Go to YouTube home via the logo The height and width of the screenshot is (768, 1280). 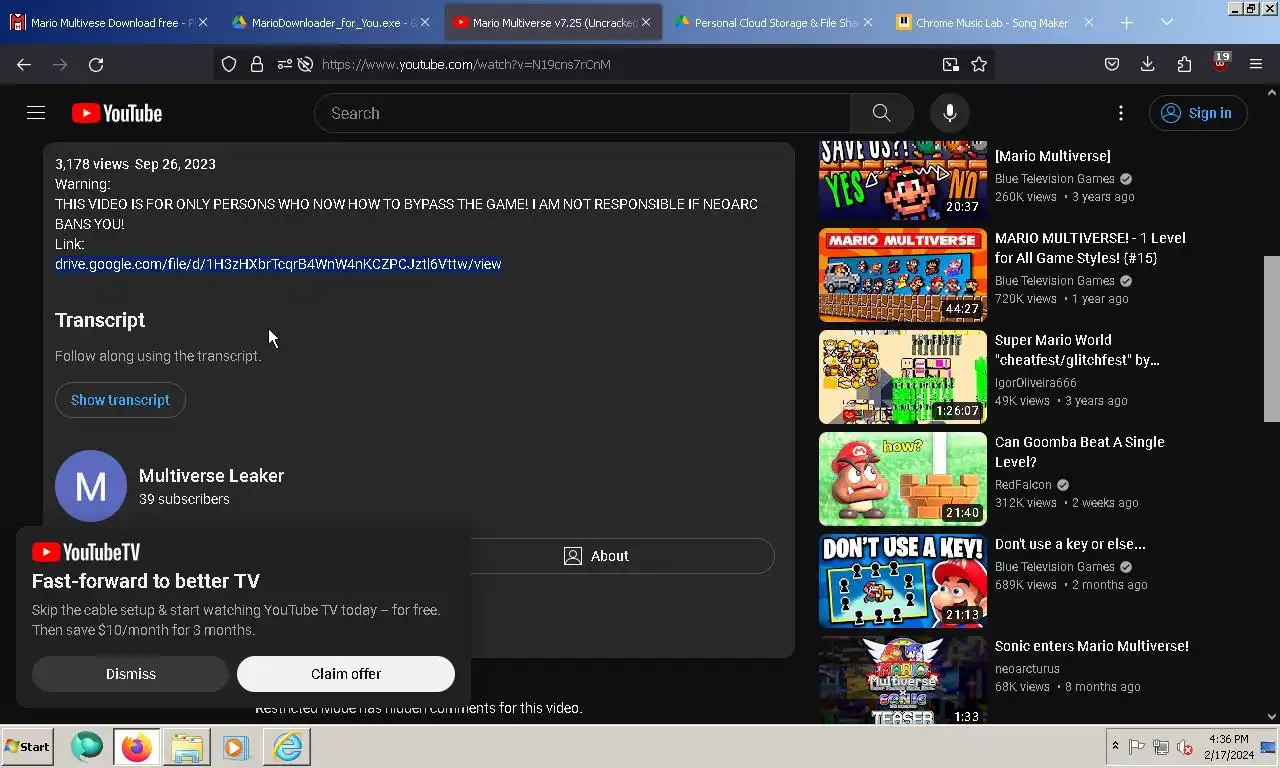(x=117, y=113)
